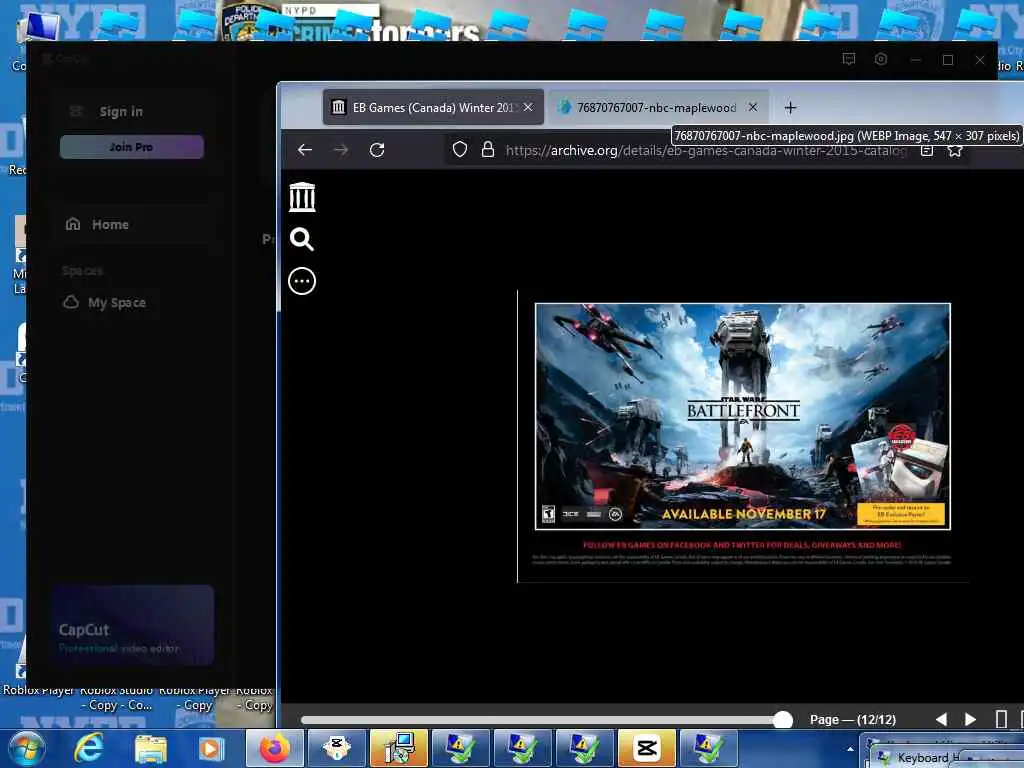The image size is (1024, 768).
Task: Switch to 76870767007-nbc-maplewood tab
Action: [658, 107]
